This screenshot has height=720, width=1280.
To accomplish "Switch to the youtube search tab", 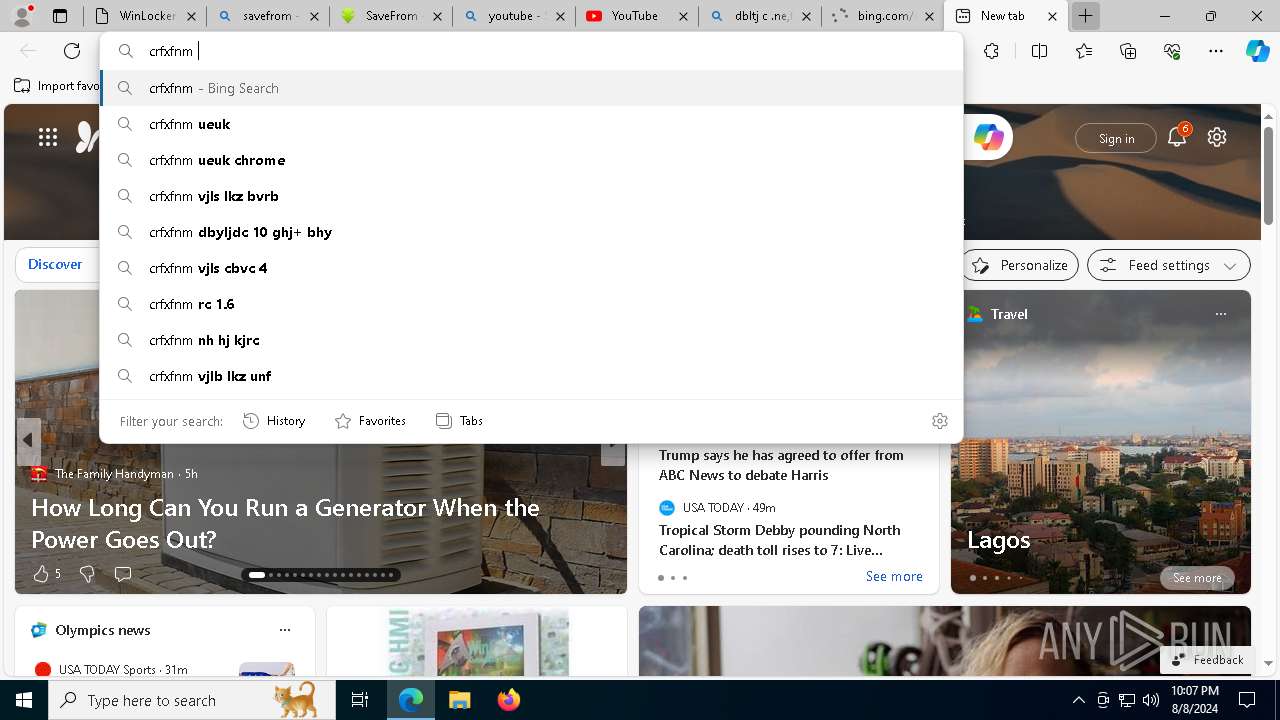I will [514, 16].
